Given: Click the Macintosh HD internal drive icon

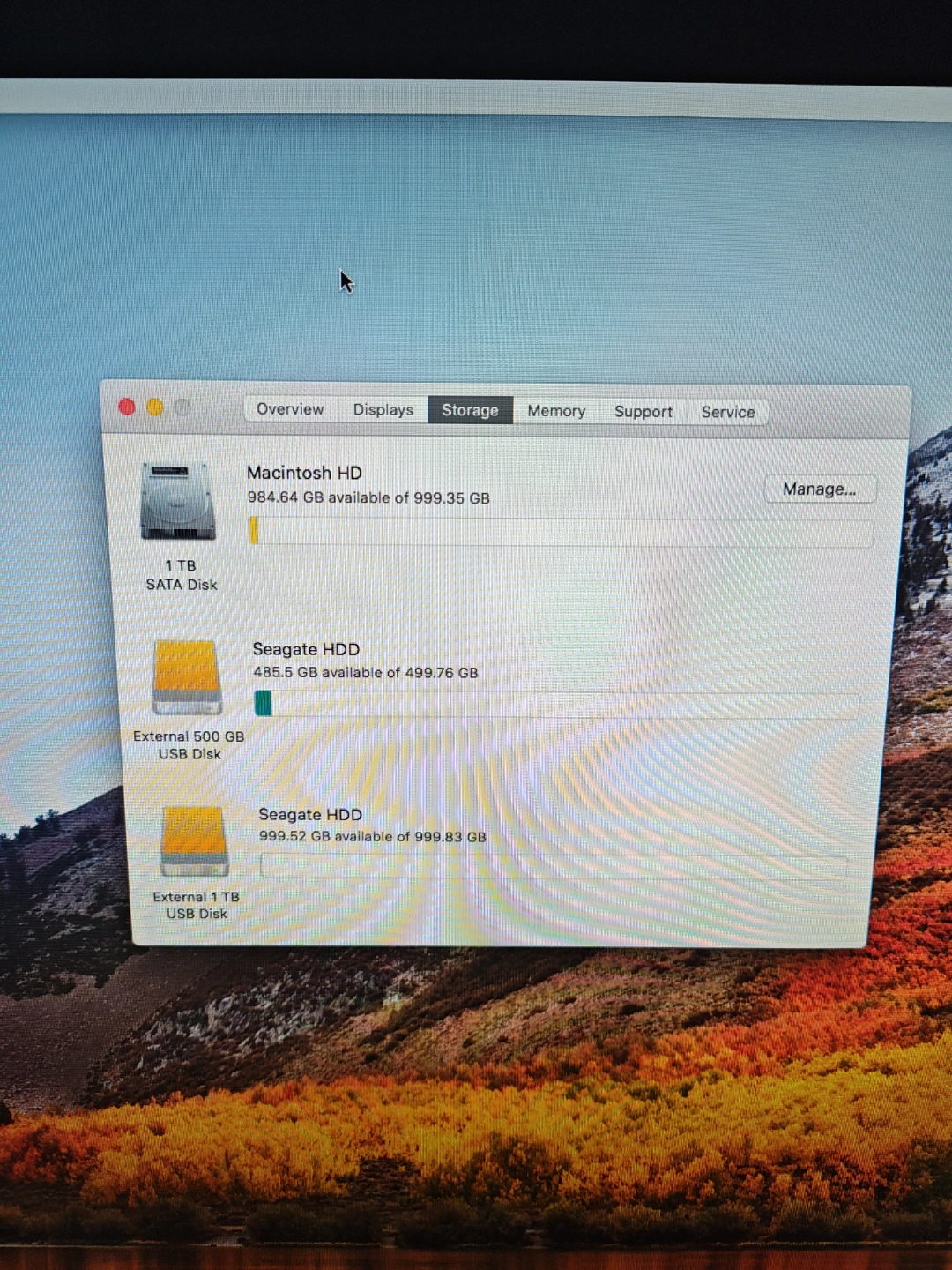Looking at the screenshot, I should click(x=177, y=503).
